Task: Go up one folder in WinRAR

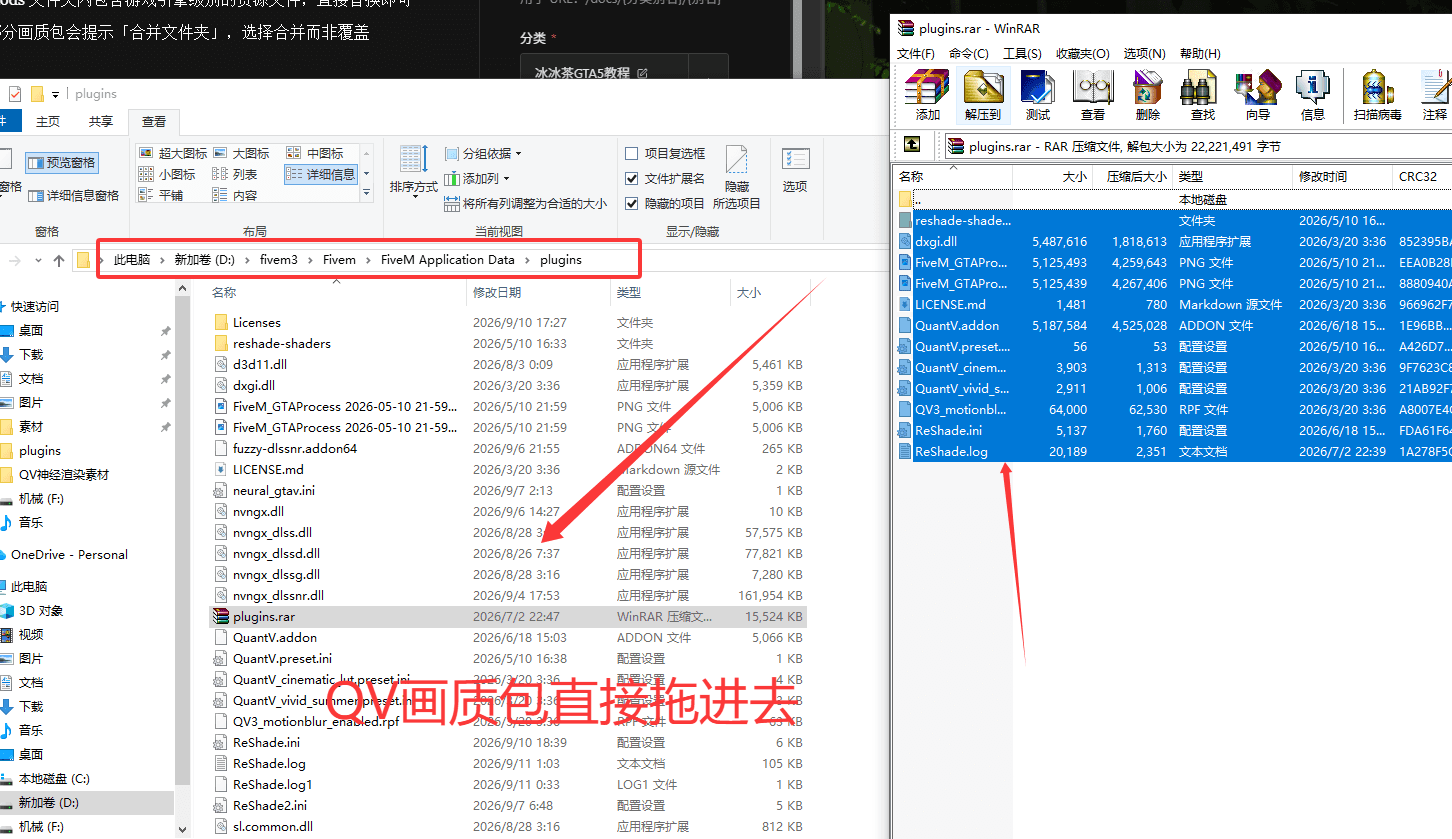Action: tap(912, 145)
